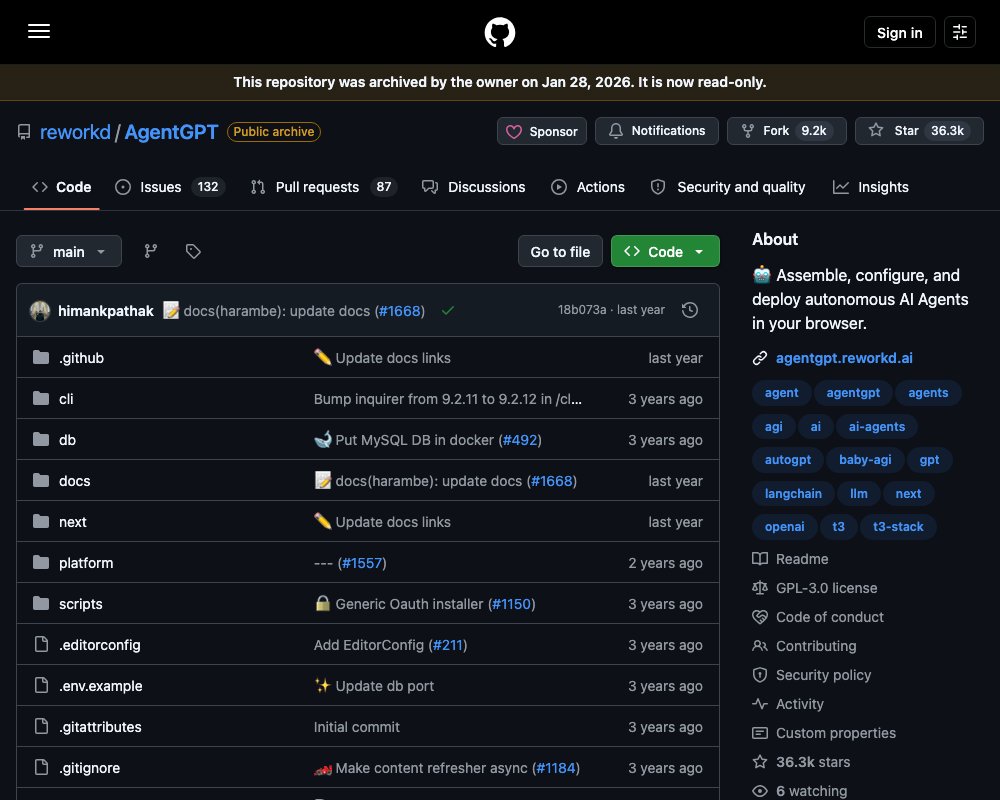Open the scripts folder
1000x800 pixels.
[x=80, y=604]
